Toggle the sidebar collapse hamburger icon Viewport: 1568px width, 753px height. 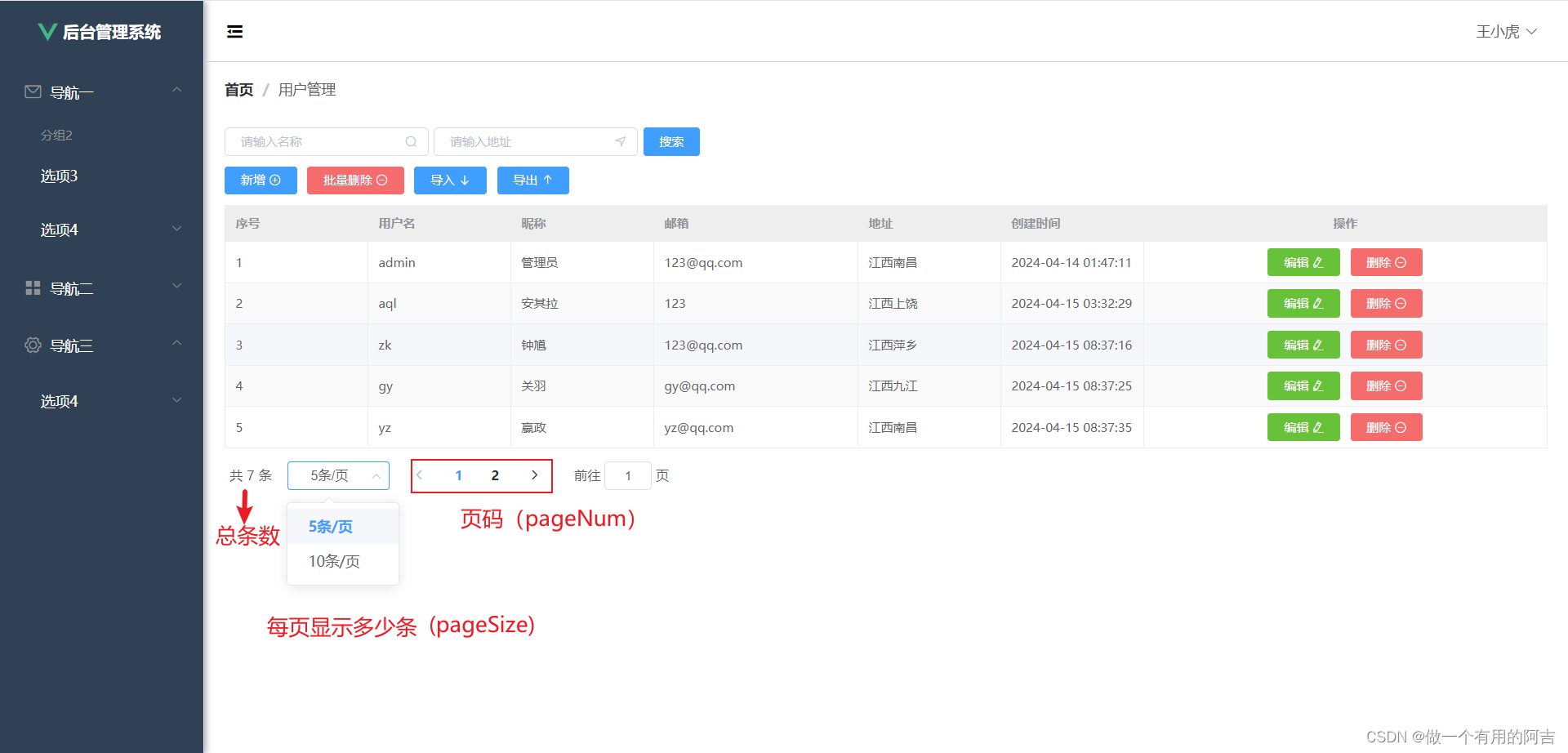click(x=234, y=32)
